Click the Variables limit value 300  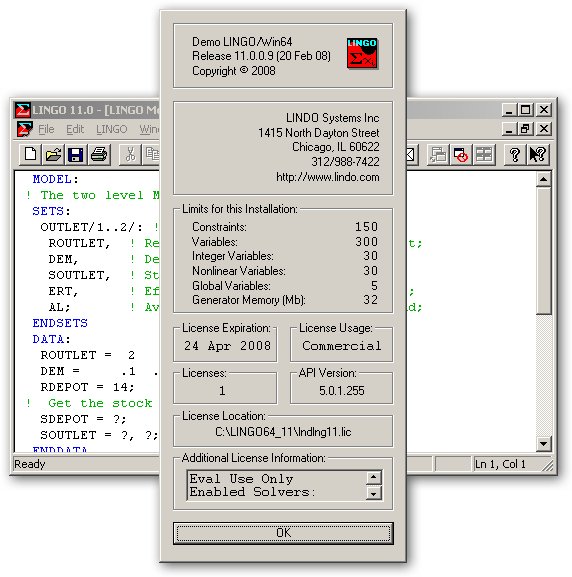point(366,242)
